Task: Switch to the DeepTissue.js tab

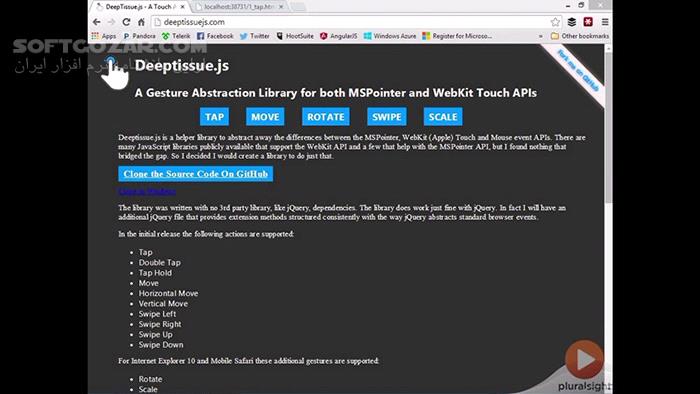Action: coord(140,7)
